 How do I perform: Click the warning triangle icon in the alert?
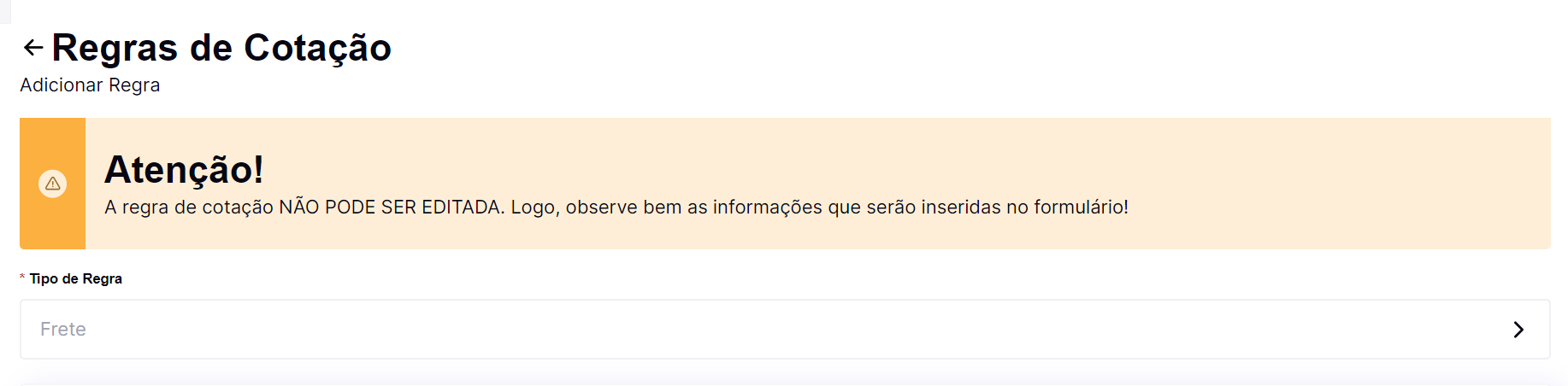[x=53, y=184]
